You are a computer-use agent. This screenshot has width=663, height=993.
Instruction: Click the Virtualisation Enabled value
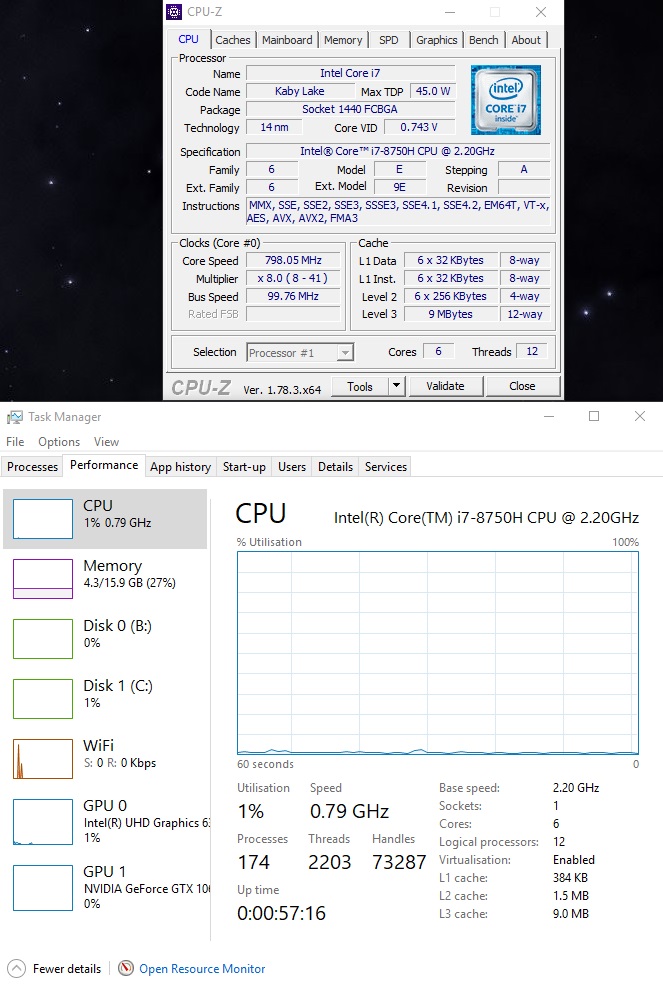click(x=574, y=860)
